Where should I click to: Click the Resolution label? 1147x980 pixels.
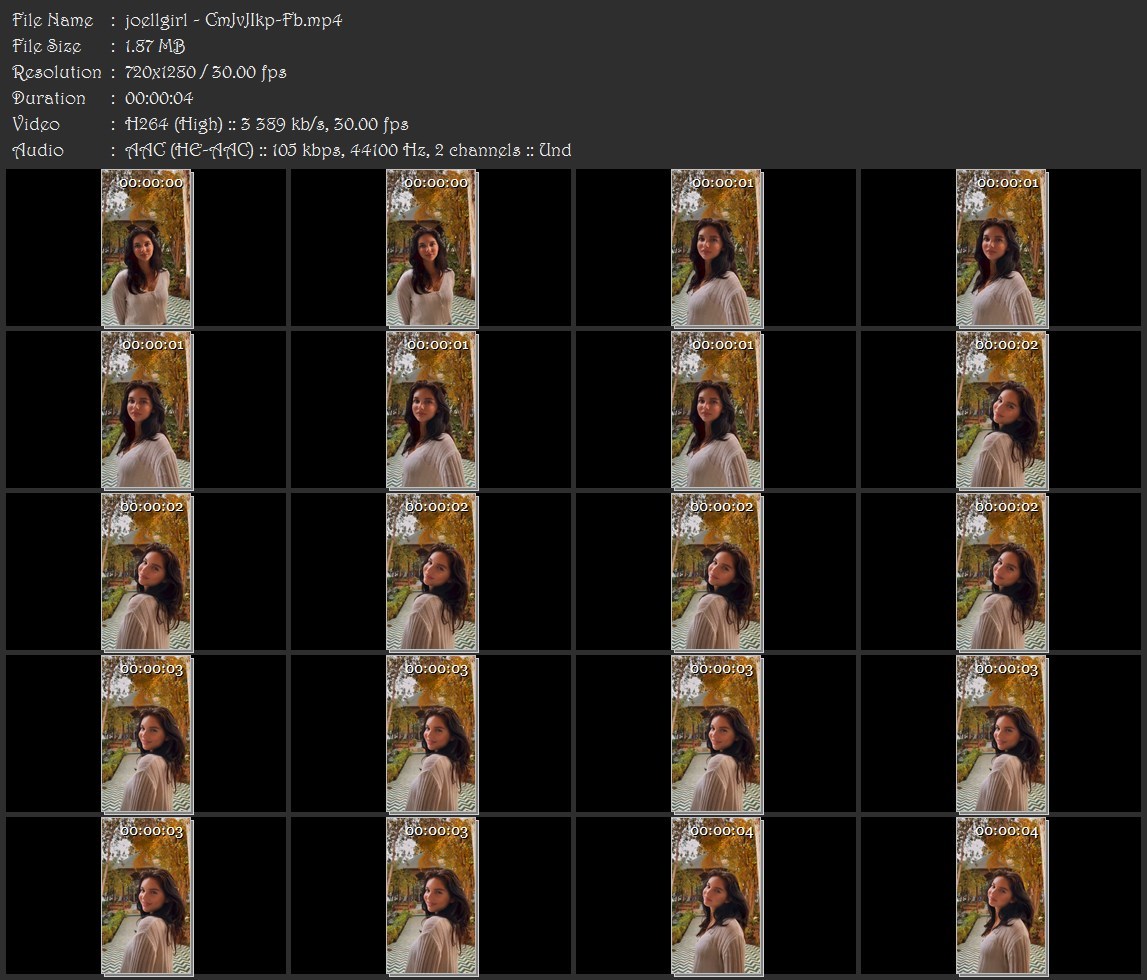(57, 72)
